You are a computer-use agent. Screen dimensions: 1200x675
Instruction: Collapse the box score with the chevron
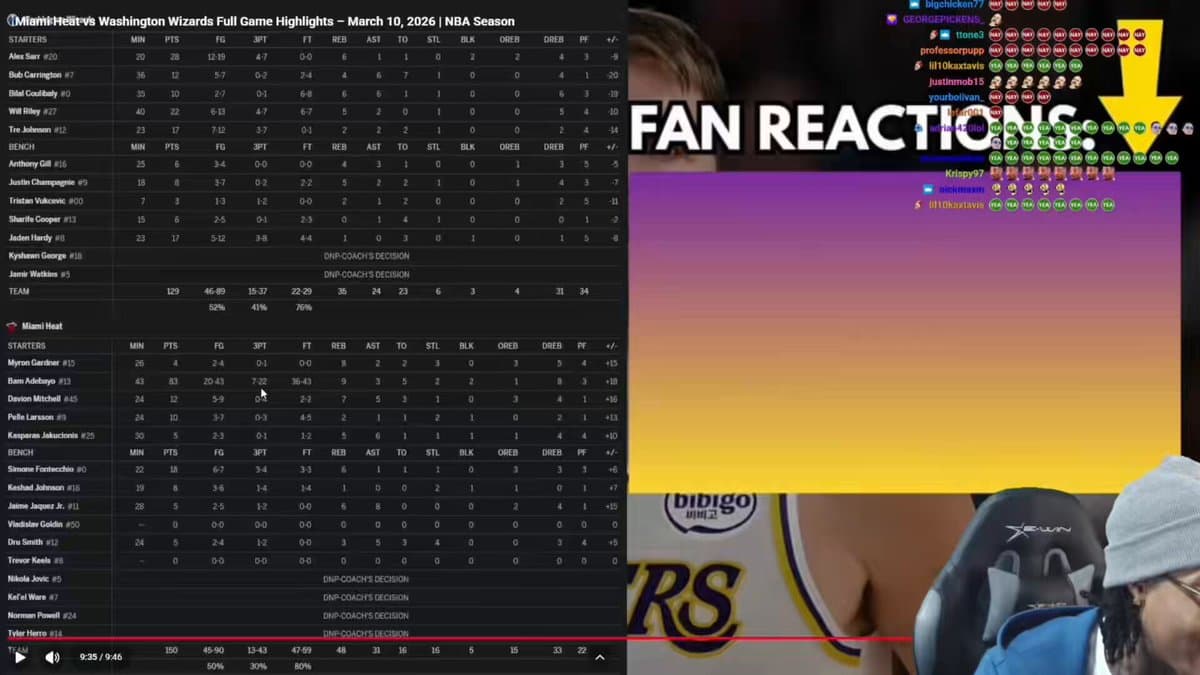click(599, 658)
